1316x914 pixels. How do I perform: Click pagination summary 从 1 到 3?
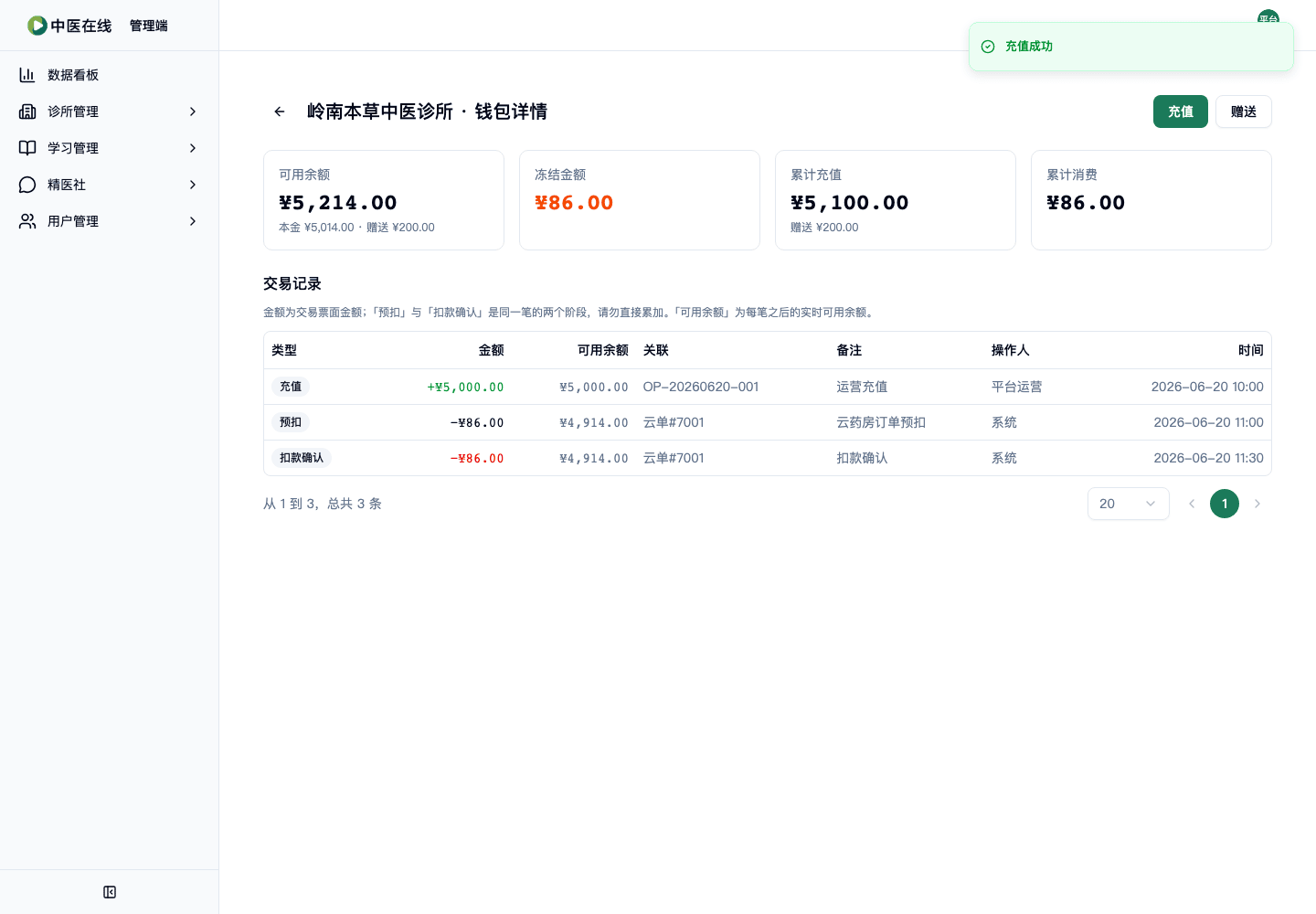(x=323, y=504)
